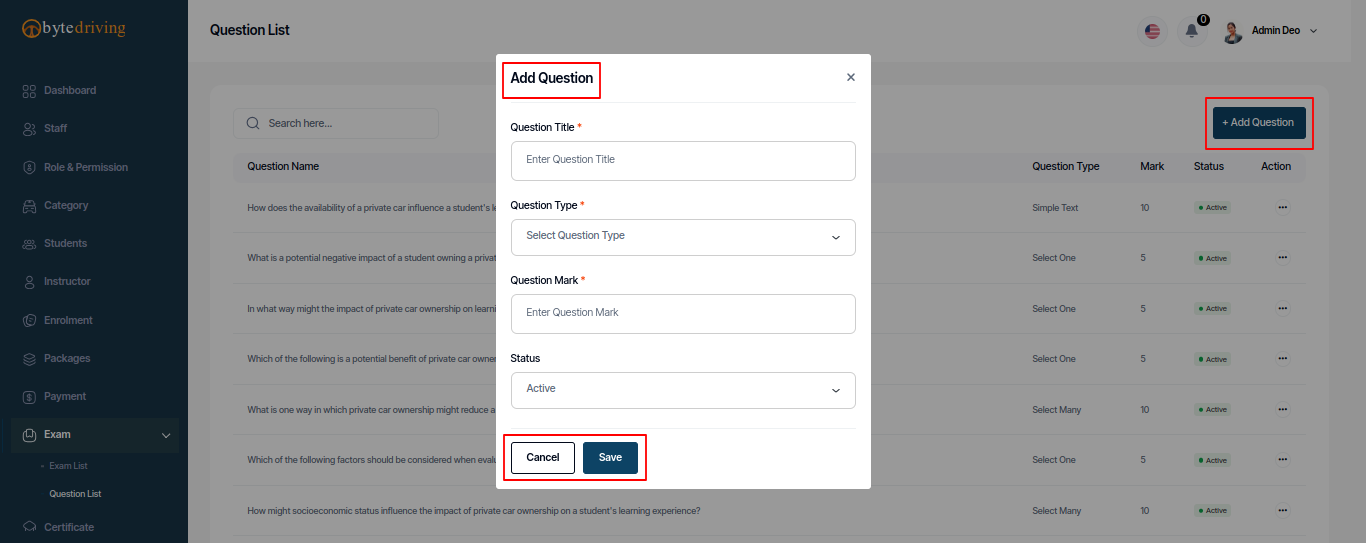Open the Packages sidebar icon
Viewport: 1366px width, 543px height.
(x=29, y=359)
